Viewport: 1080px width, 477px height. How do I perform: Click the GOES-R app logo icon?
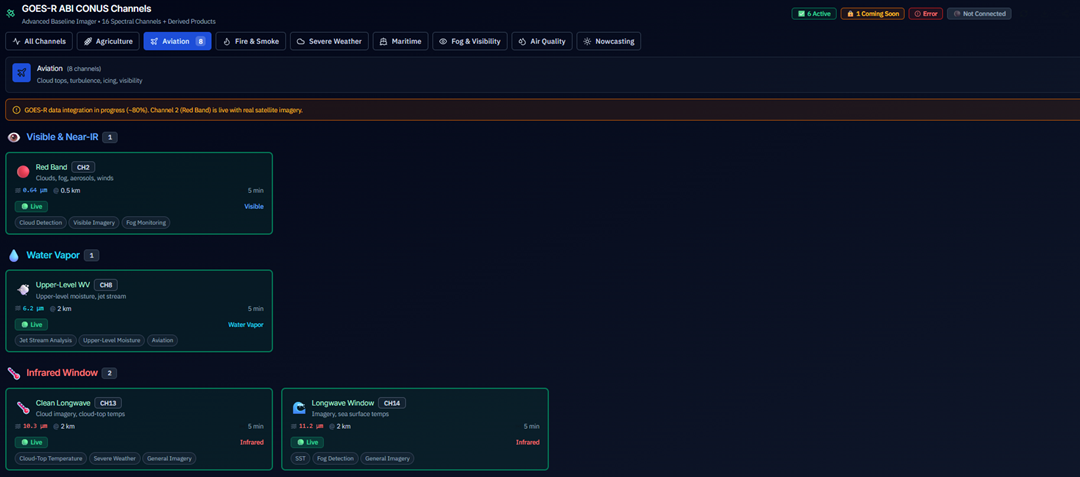pyautogui.click(x=11, y=14)
